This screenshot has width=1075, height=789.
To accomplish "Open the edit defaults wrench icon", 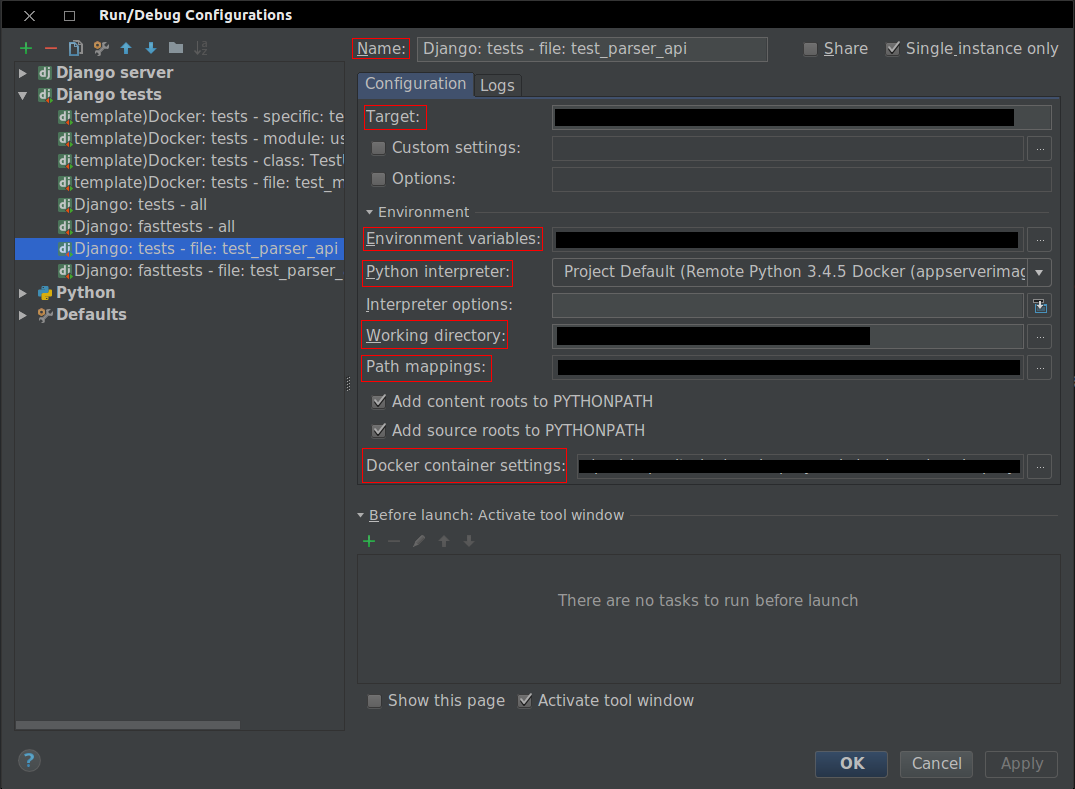I will 101,48.
